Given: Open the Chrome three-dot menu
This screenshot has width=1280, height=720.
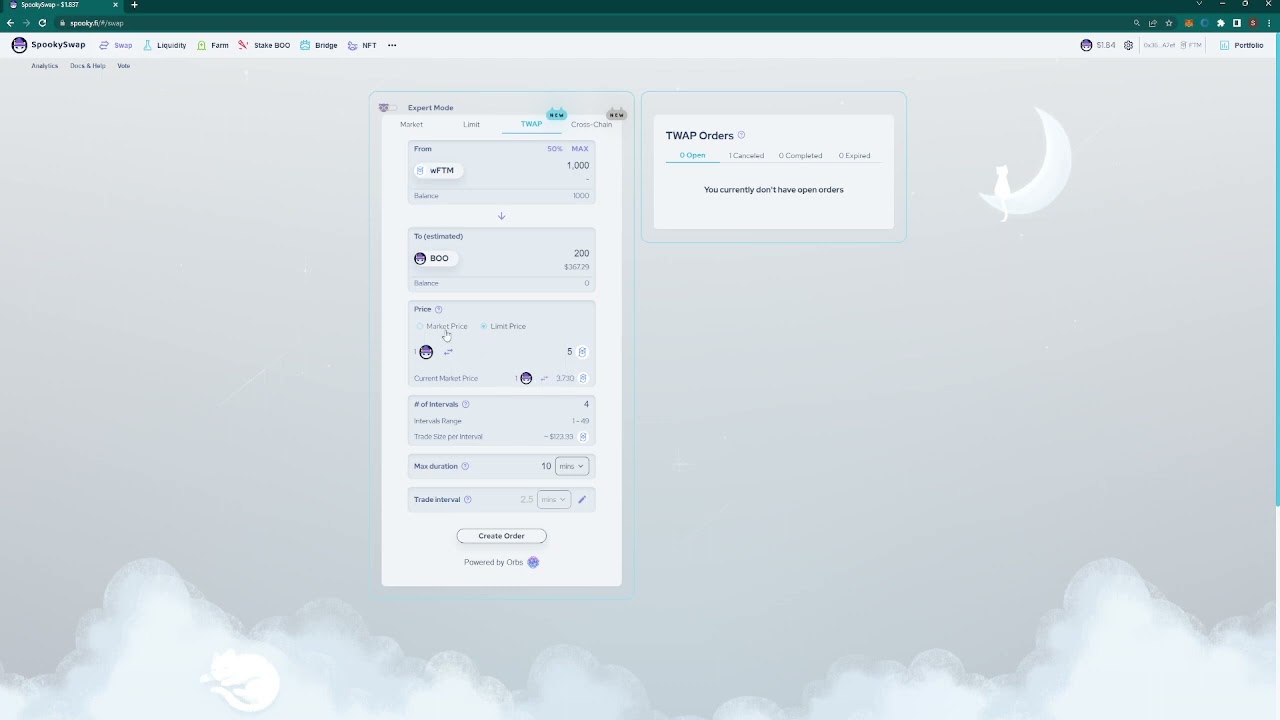Looking at the screenshot, I should (1269, 23).
